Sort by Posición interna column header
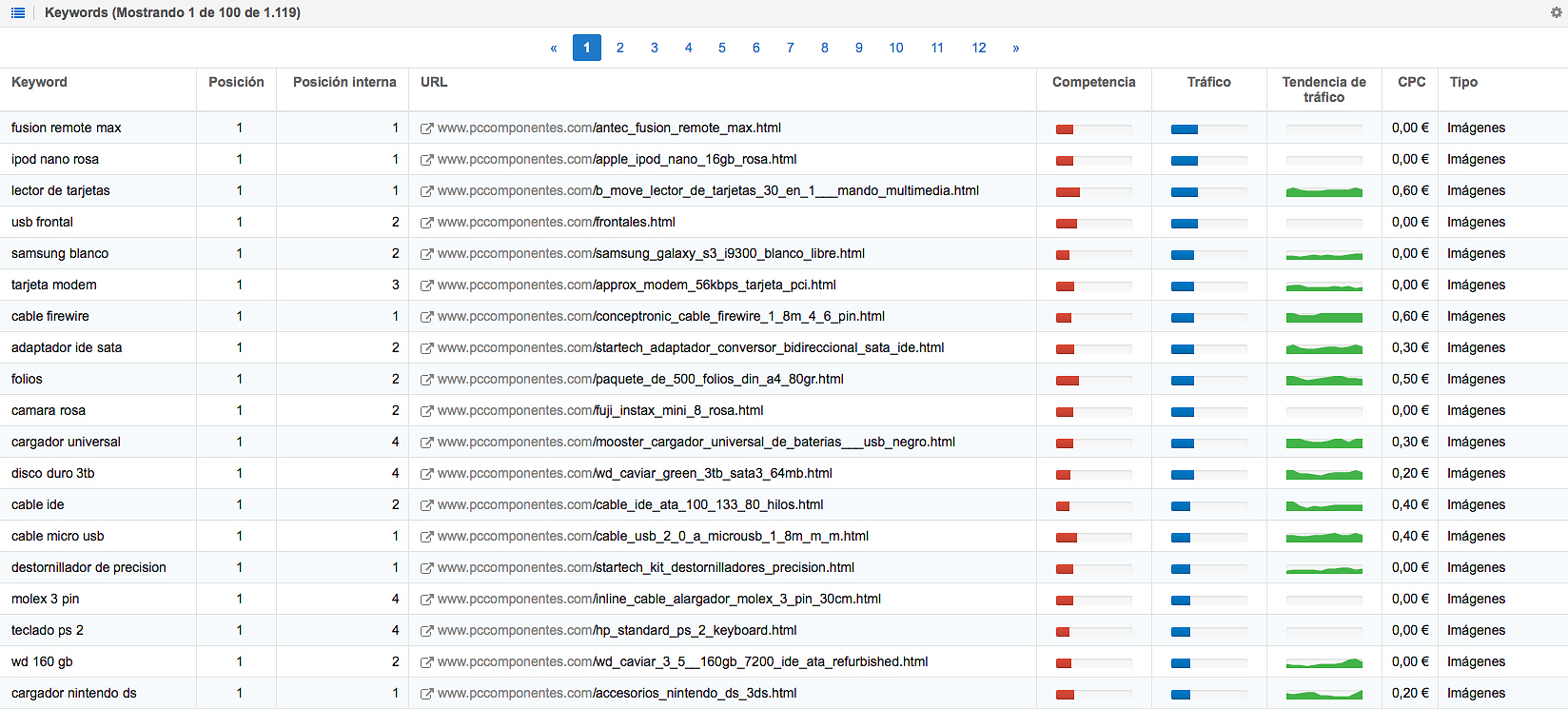This screenshot has height=709, width=1568. (x=344, y=82)
